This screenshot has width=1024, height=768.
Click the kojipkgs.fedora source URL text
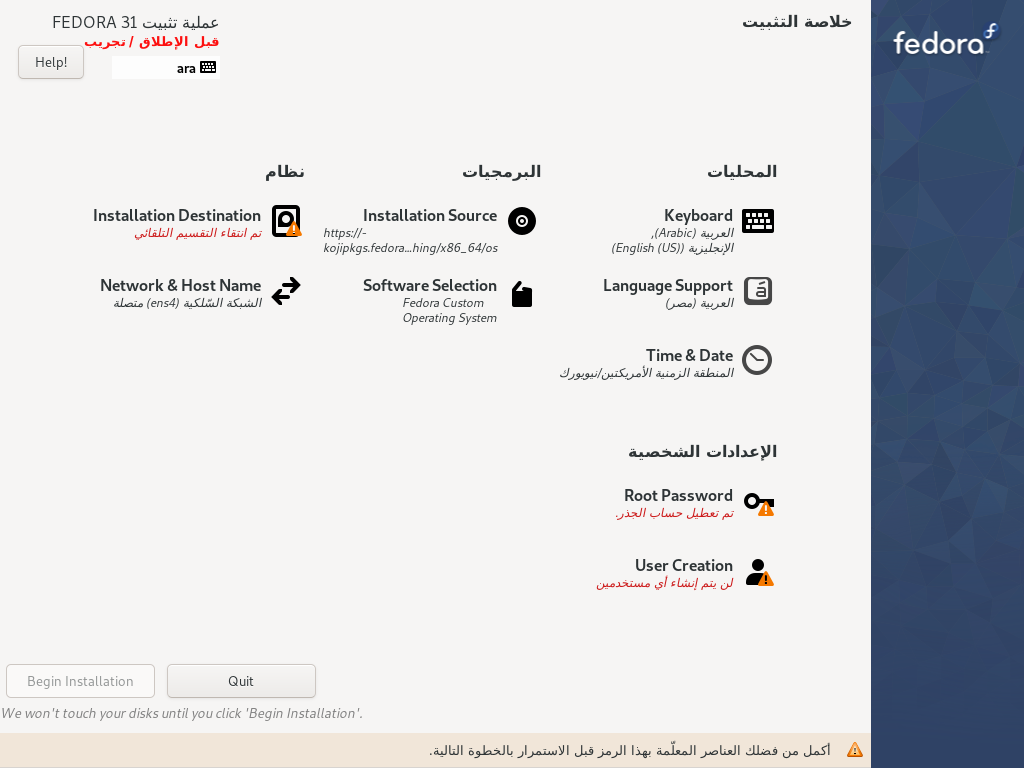pyautogui.click(x=411, y=240)
